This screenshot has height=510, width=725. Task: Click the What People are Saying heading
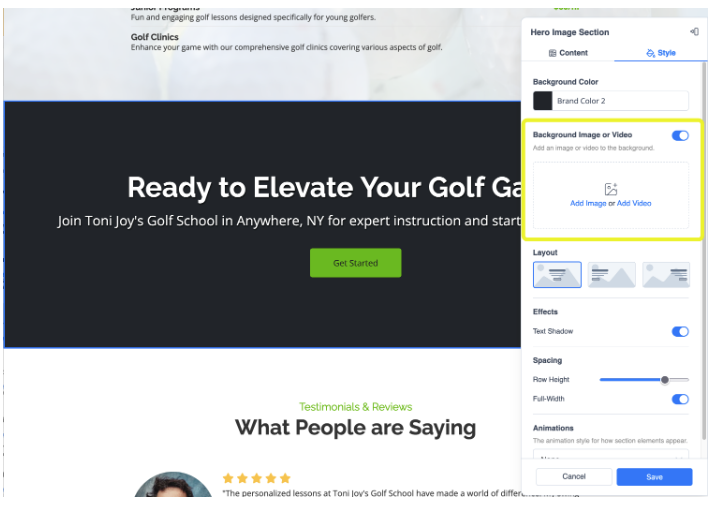[356, 428]
